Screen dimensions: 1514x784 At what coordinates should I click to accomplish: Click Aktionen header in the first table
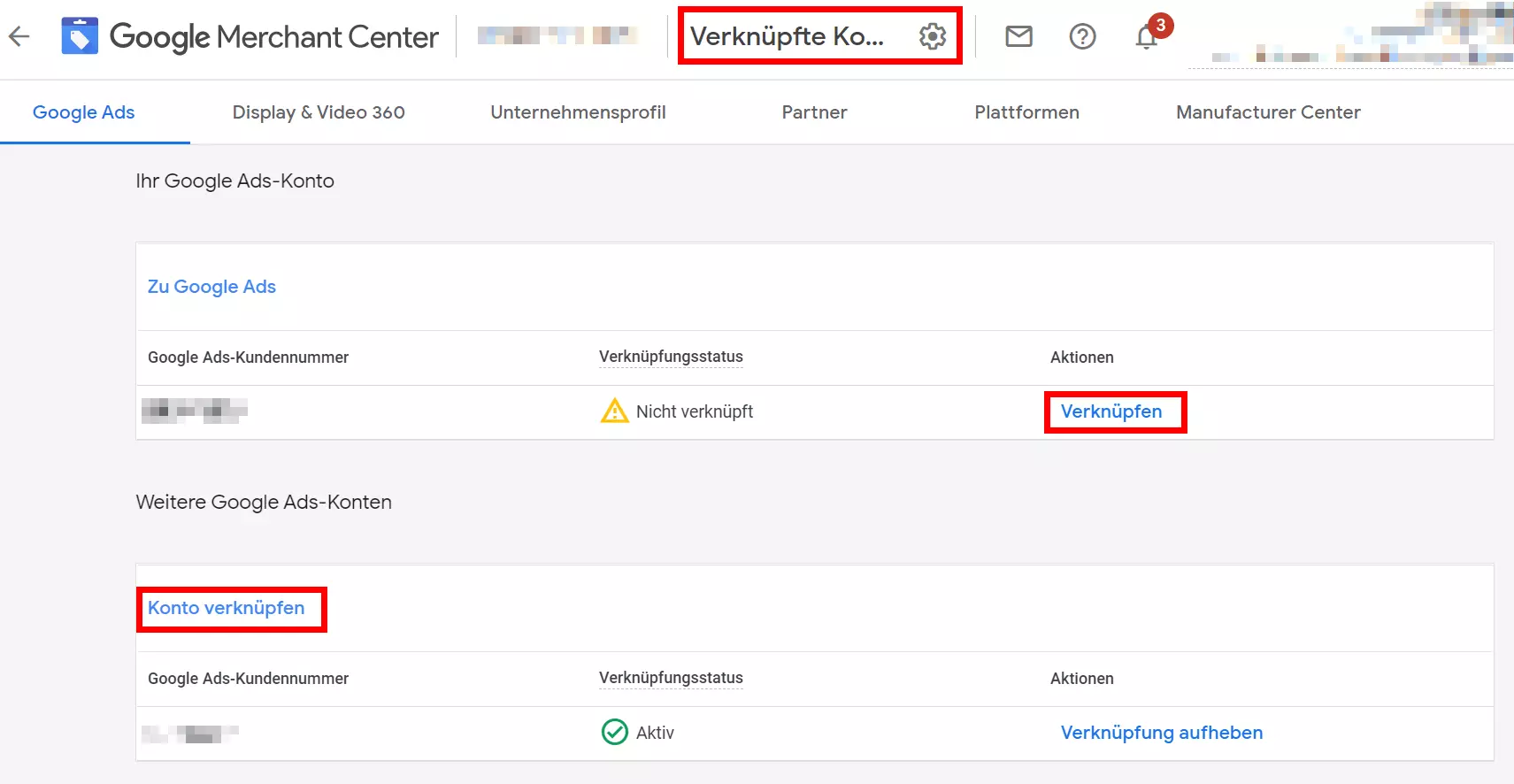pos(1081,357)
